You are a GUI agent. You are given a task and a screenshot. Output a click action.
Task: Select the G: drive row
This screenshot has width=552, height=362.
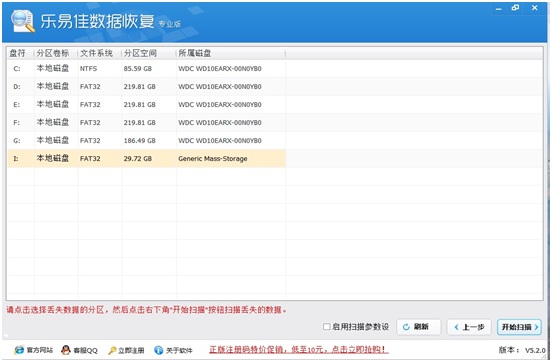click(146, 141)
